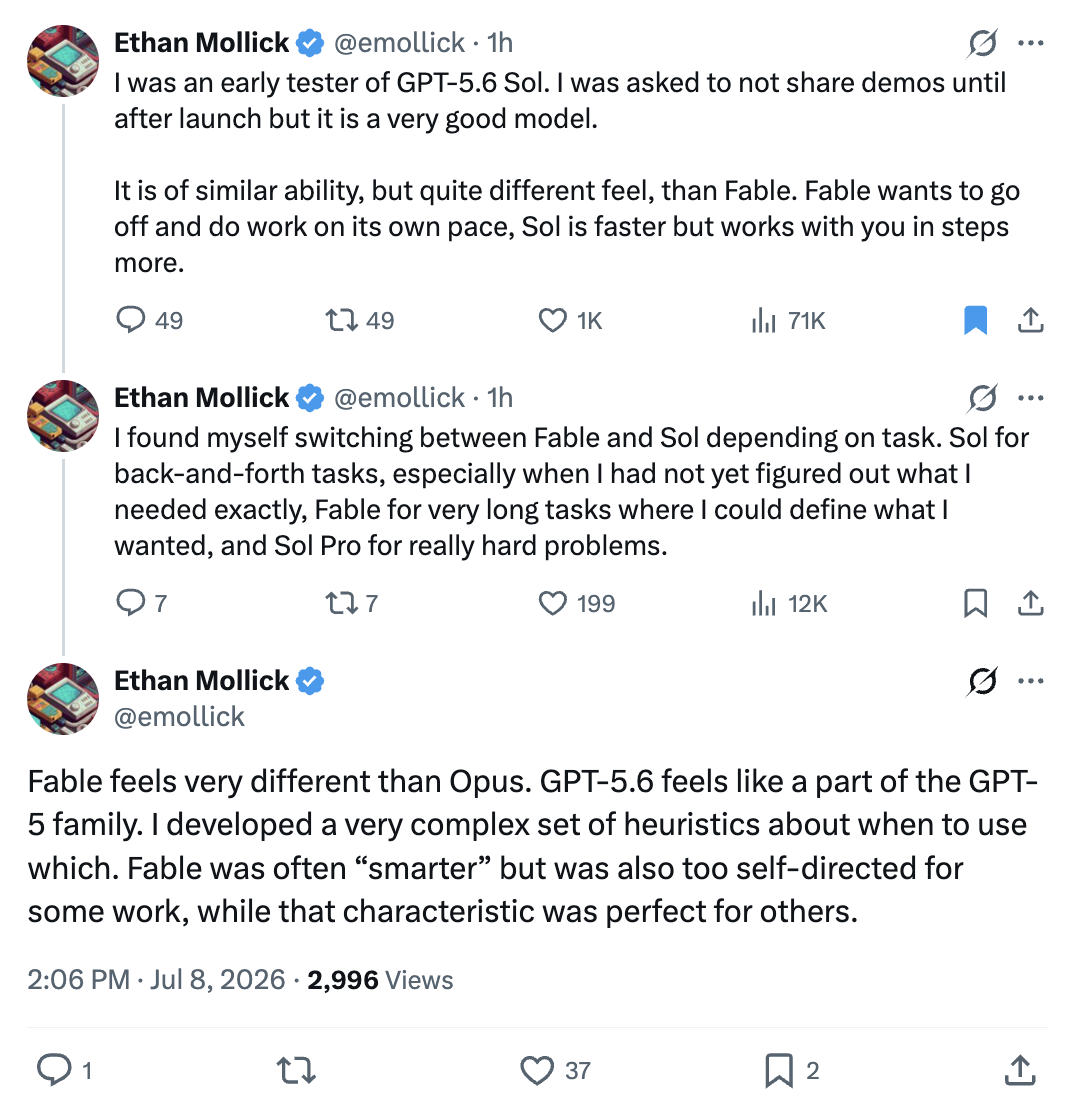
Task: Bookmark the second tweet about switching models
Action: pos(975,604)
